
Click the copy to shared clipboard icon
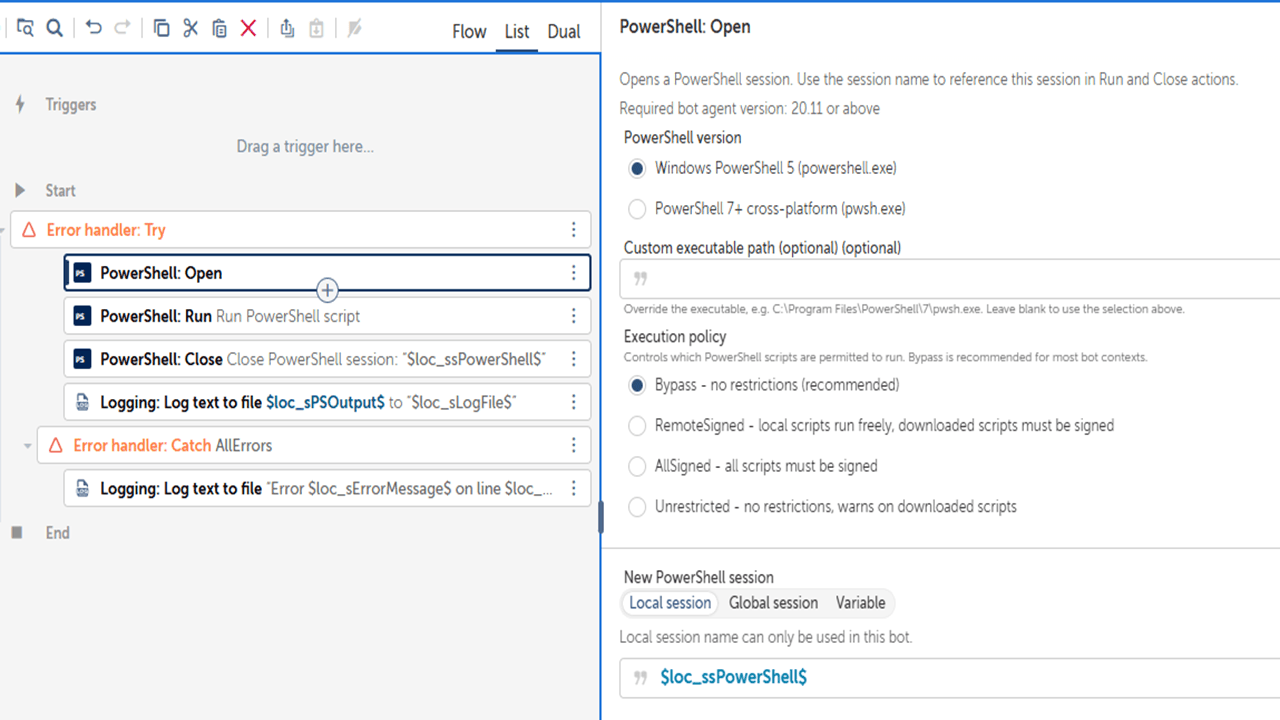pyautogui.click(x=287, y=28)
